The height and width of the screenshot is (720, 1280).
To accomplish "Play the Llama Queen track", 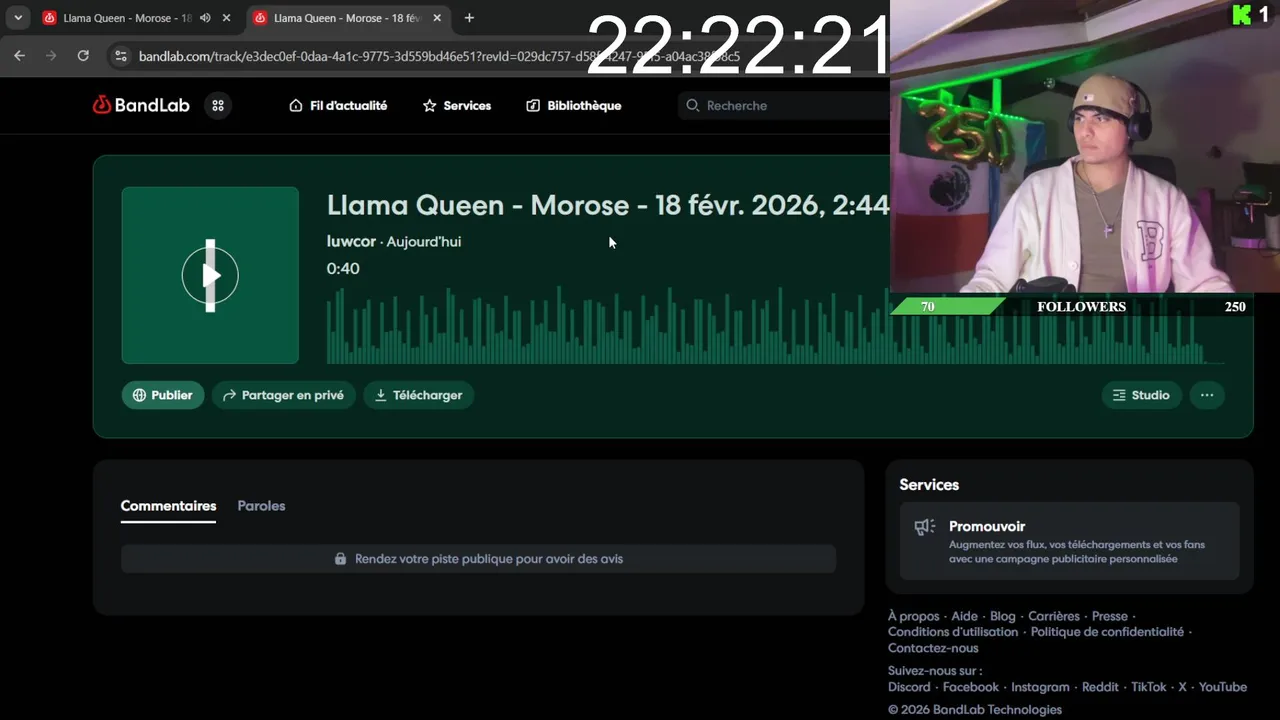I will [210, 275].
